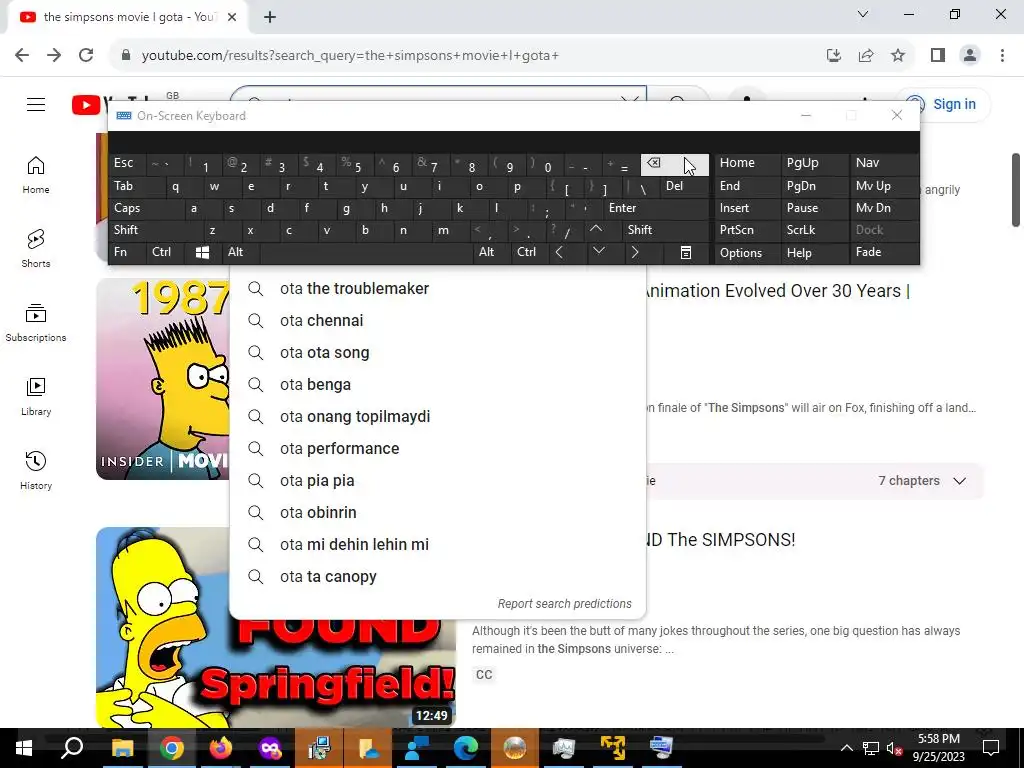This screenshot has height=768, width=1024.
Task: Click the down arrow key on On-Screen Keyboard
Action: tap(598, 251)
